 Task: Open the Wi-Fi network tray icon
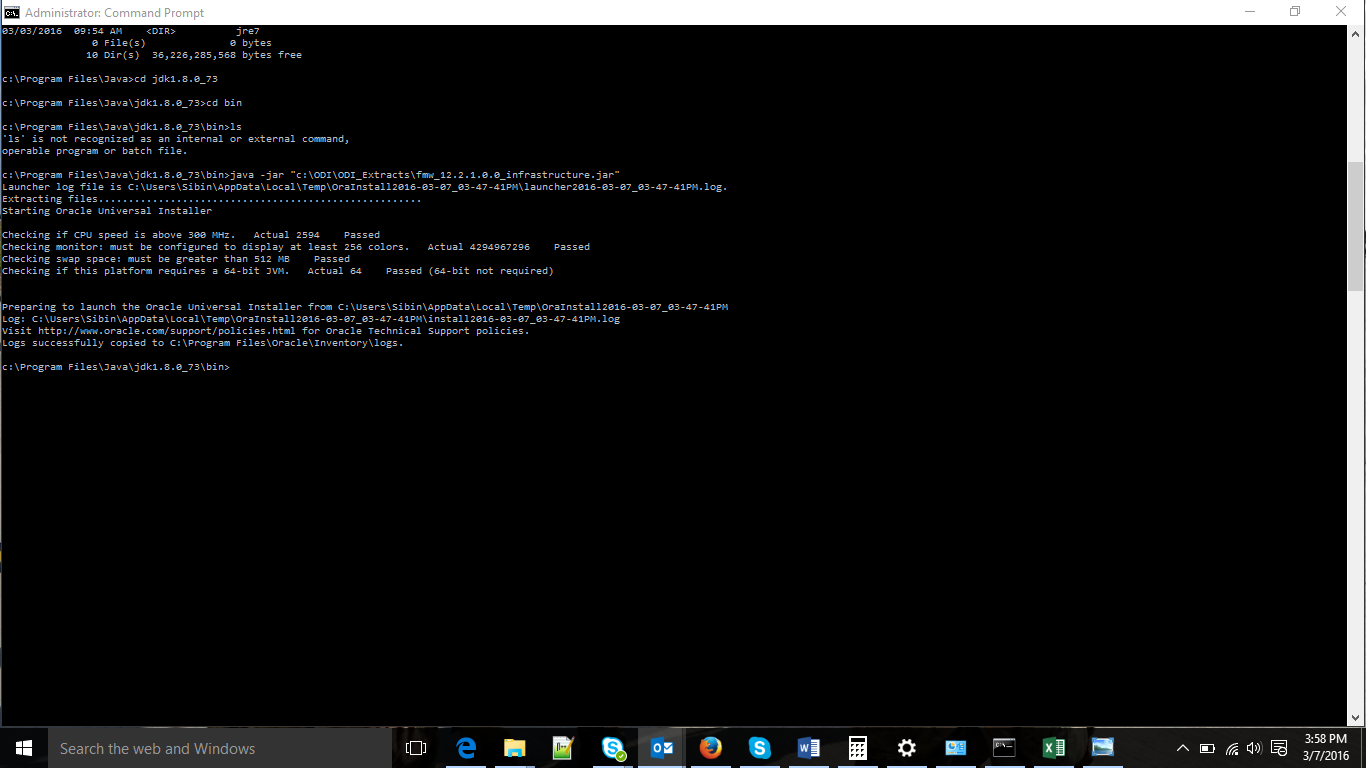pos(1231,748)
